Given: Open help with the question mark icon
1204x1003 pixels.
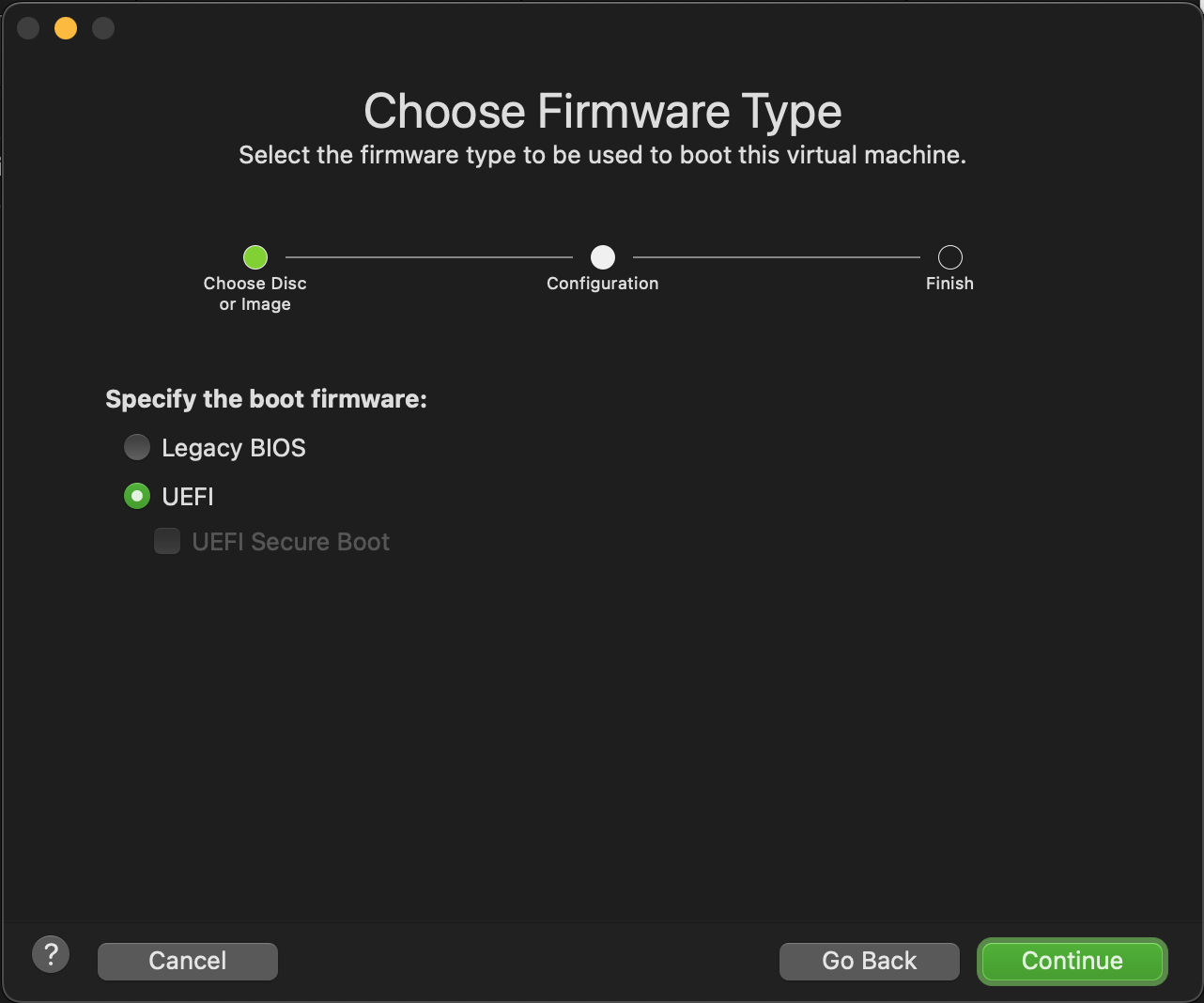Looking at the screenshot, I should point(51,955).
